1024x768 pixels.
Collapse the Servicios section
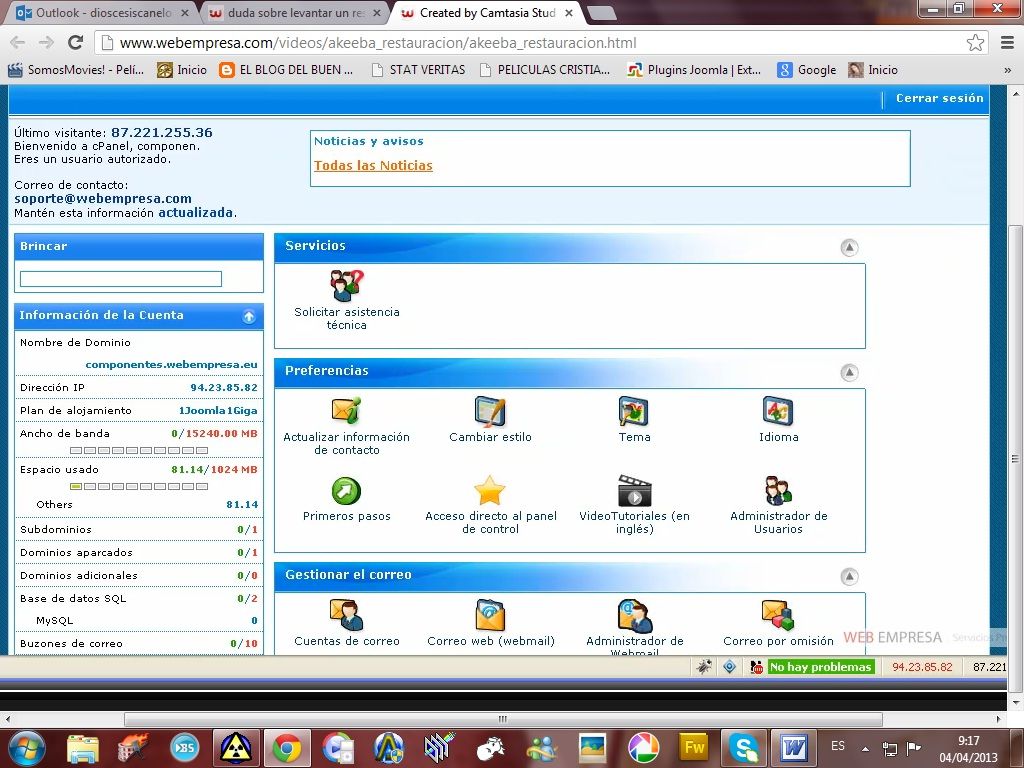(848, 248)
